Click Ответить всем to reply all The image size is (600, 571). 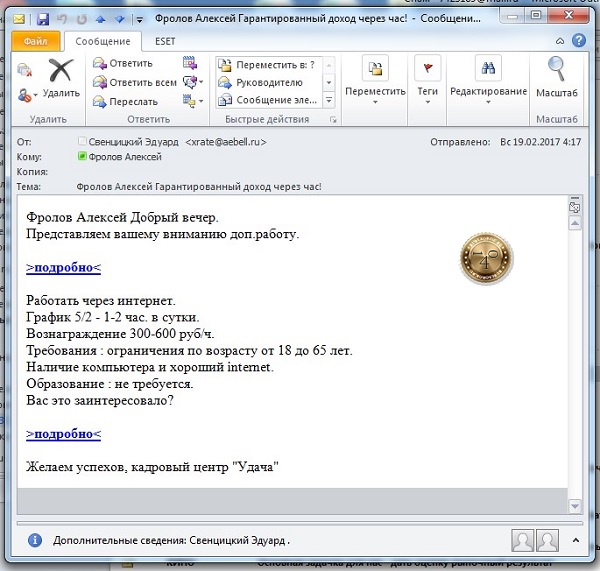(x=135, y=82)
